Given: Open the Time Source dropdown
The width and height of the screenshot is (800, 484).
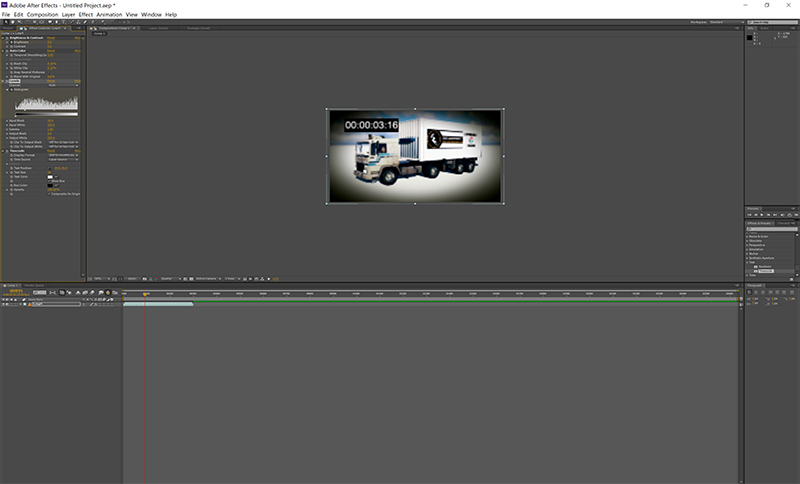Looking at the screenshot, I should coord(63,160).
